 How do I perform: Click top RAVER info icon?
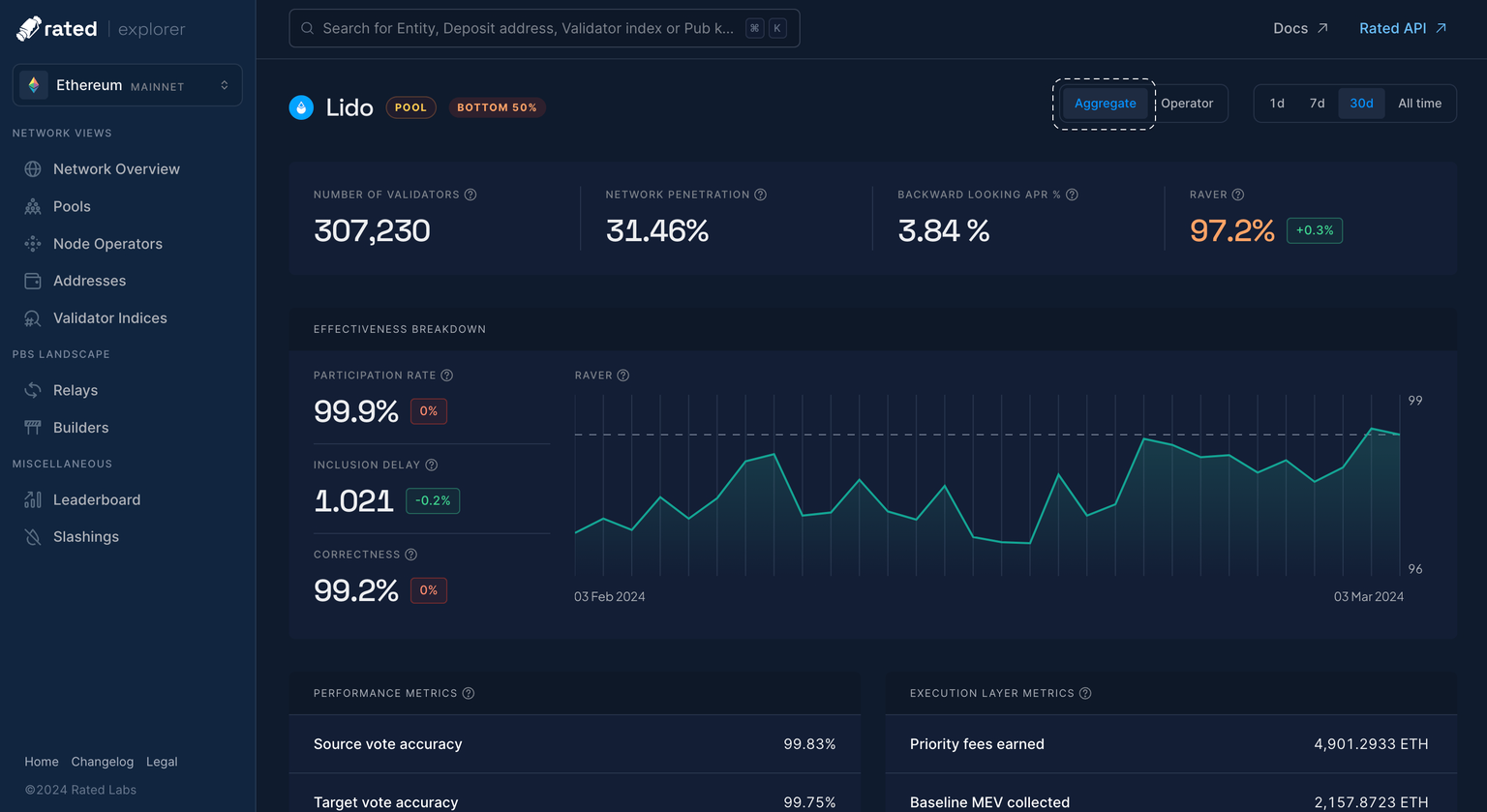(1238, 195)
